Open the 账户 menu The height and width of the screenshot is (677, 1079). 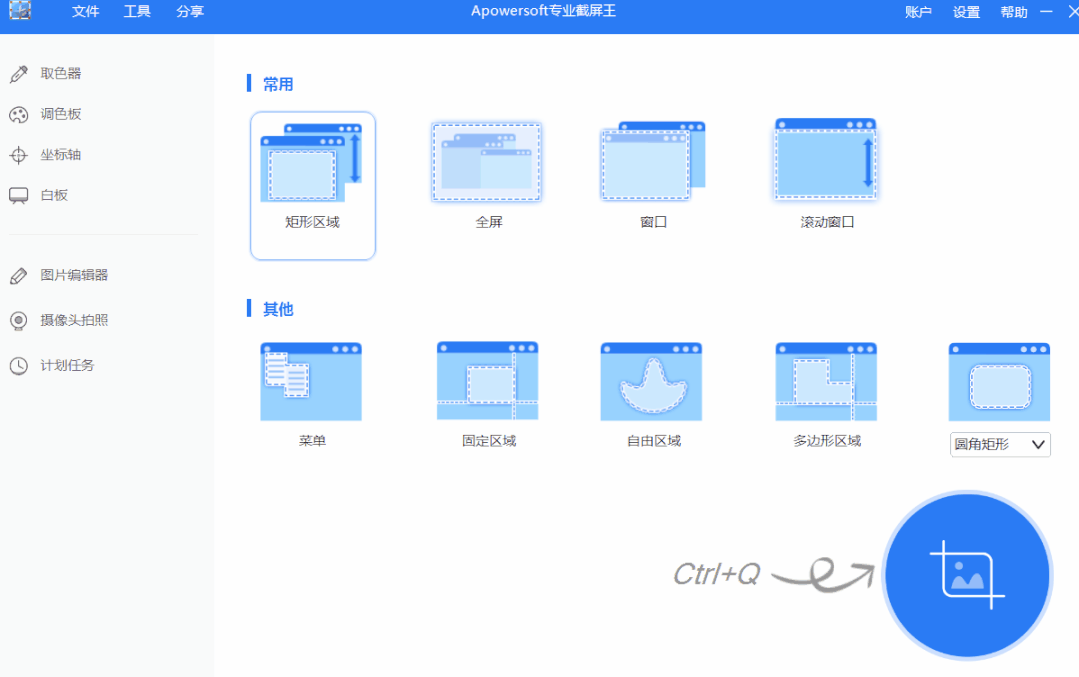918,12
